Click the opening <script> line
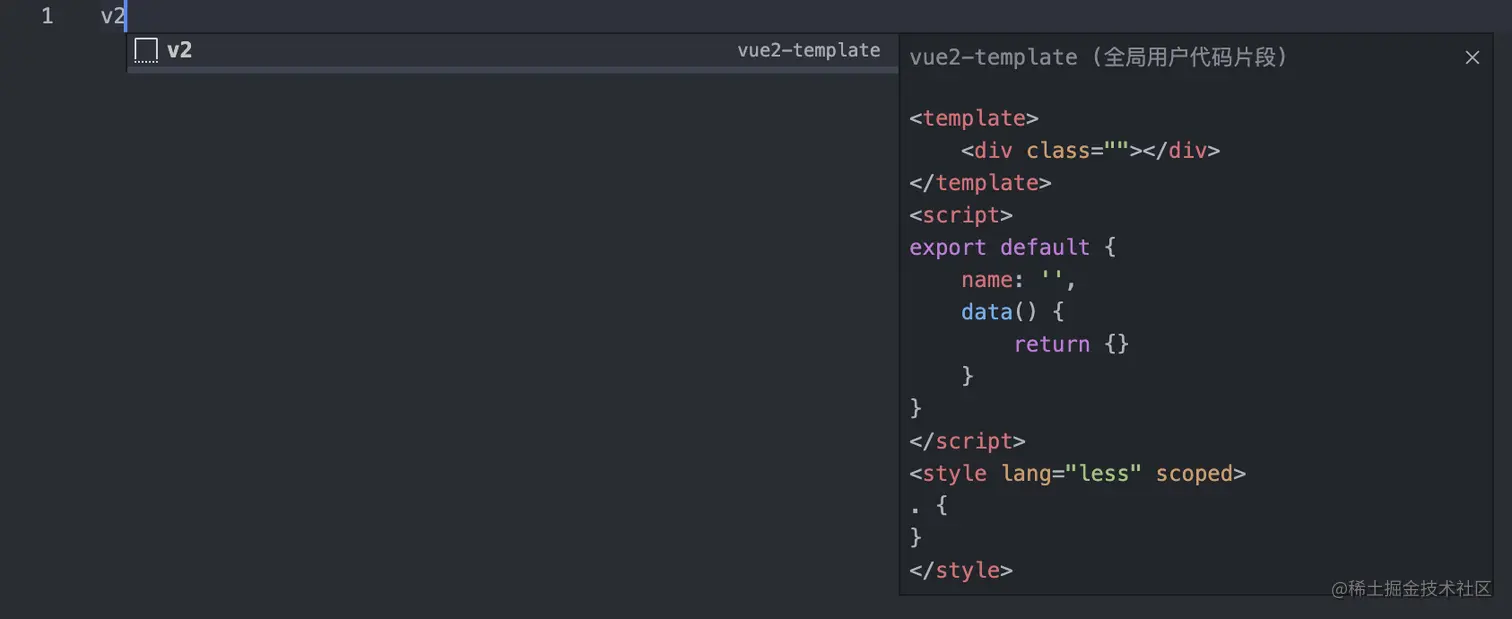Viewport: 1512px width, 619px height. click(x=961, y=215)
